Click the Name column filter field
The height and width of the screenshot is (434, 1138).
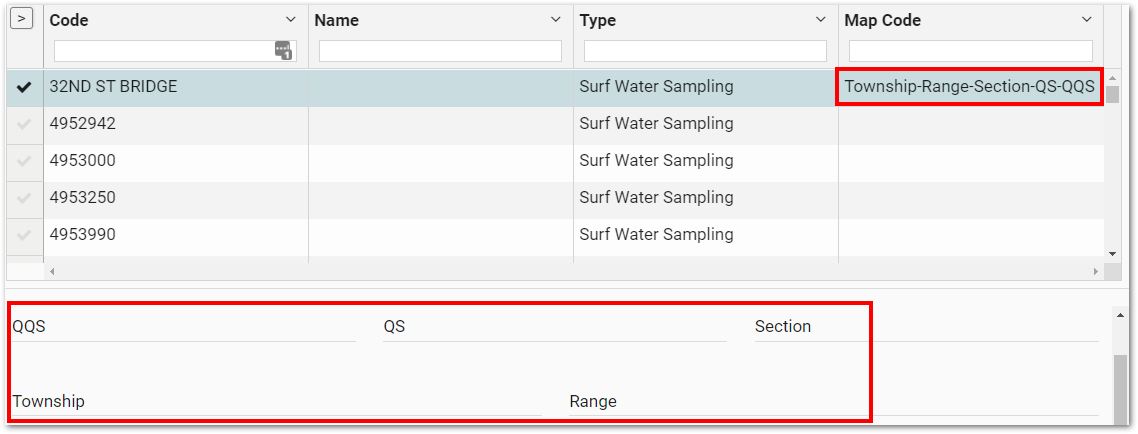[x=440, y=50]
